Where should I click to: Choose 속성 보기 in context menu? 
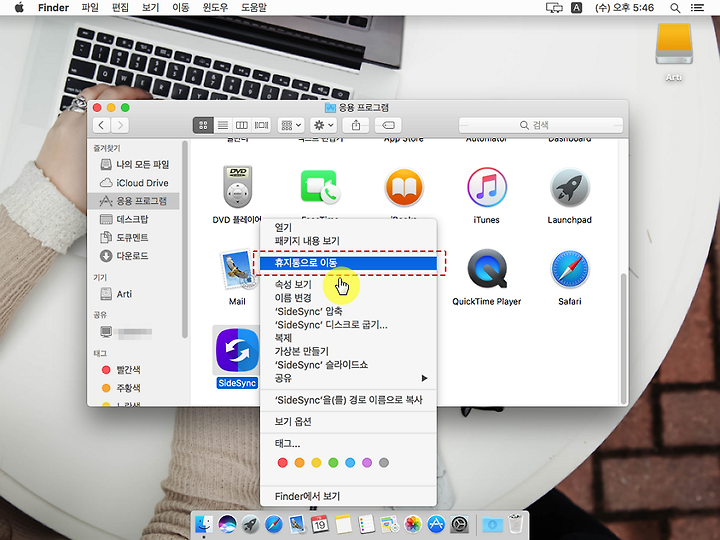pos(348,284)
